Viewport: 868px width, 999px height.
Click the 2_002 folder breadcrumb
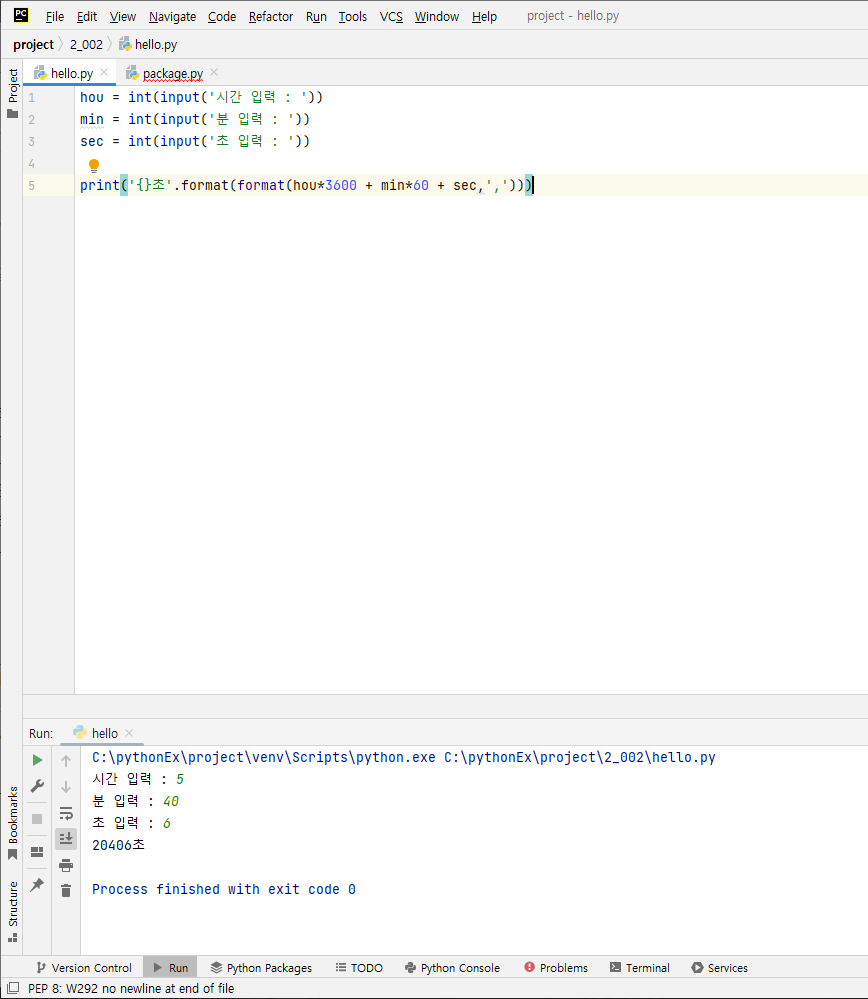86,45
